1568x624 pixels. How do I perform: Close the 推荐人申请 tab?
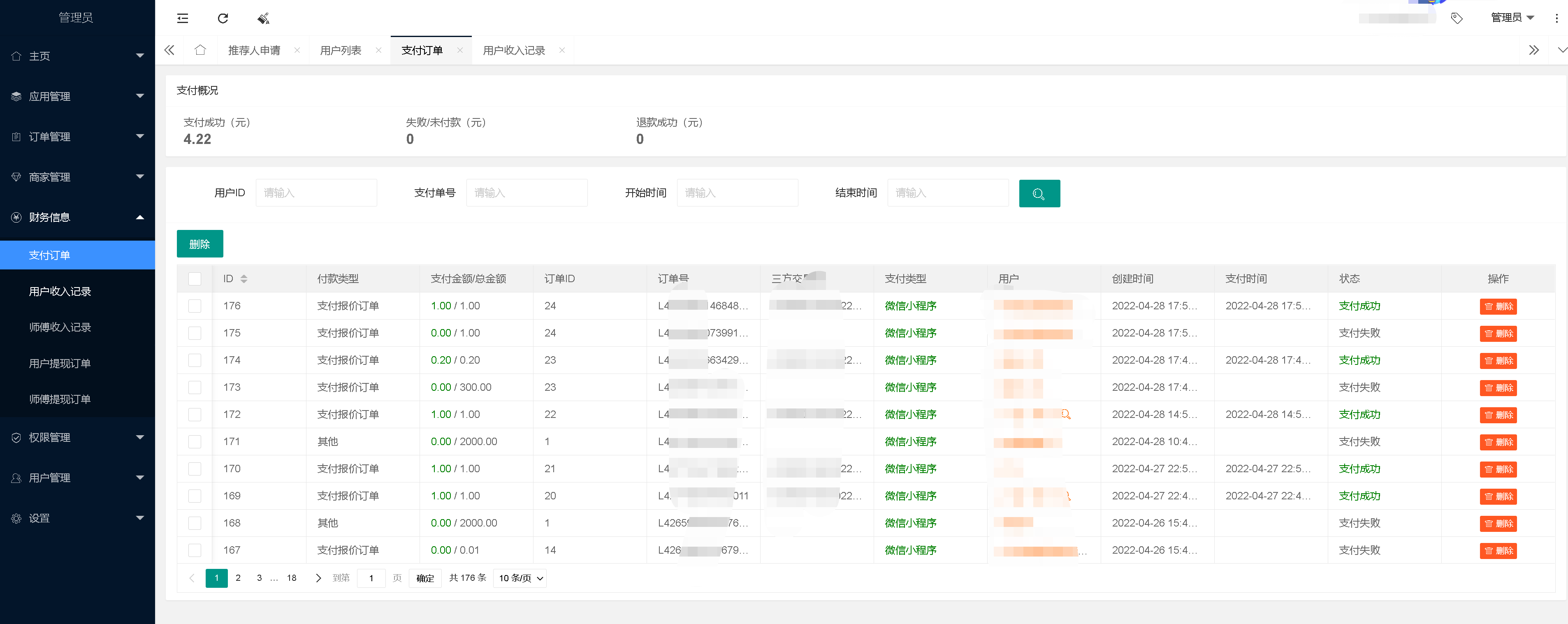pos(297,51)
